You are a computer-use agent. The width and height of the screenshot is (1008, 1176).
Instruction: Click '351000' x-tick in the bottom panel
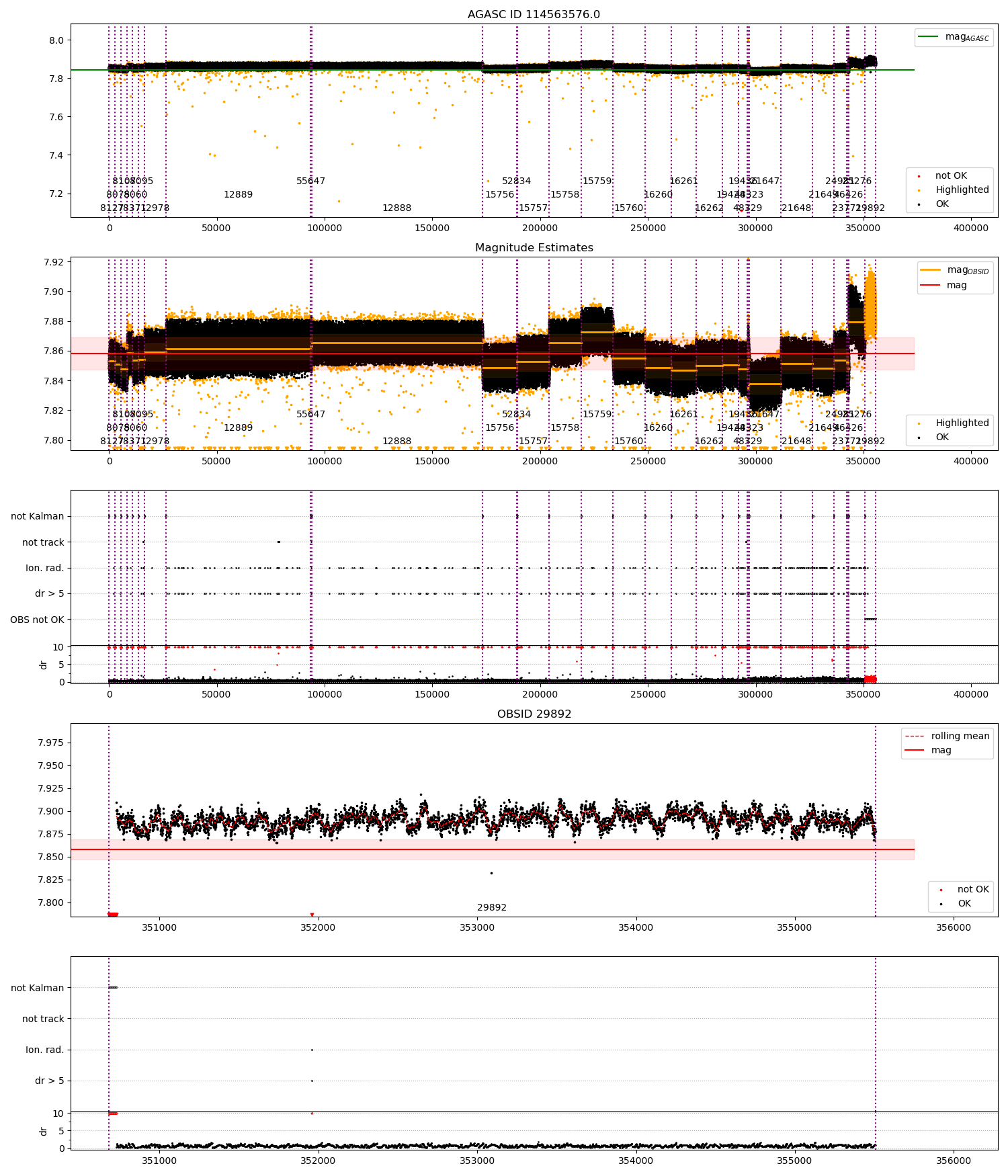click(159, 1161)
